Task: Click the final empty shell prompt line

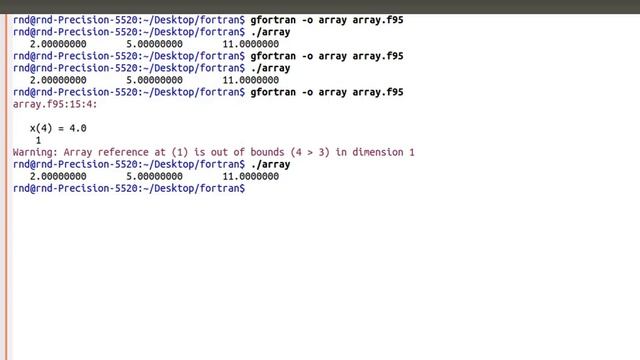Action: click(129, 188)
